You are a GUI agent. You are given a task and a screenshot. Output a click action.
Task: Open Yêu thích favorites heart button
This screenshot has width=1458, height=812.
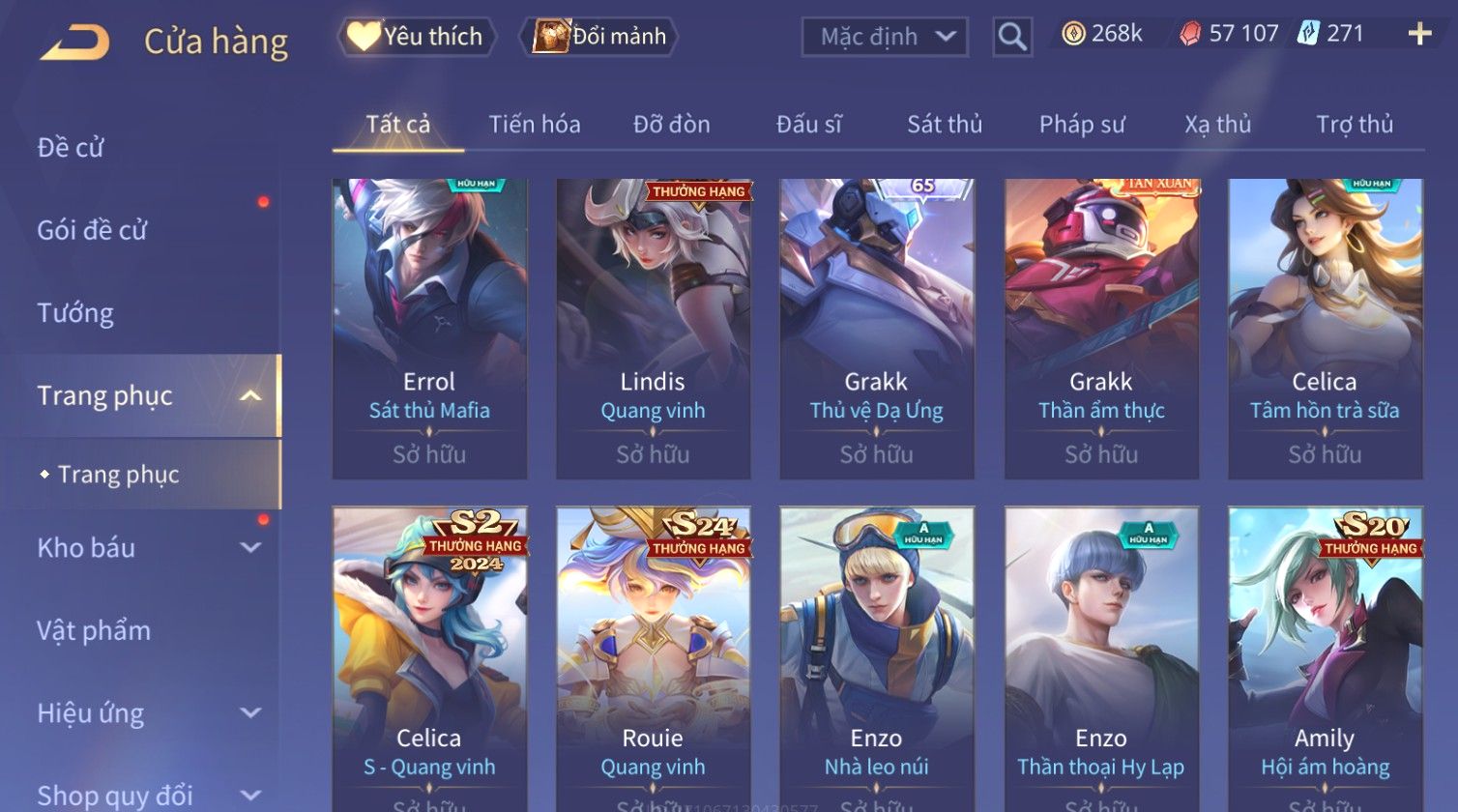tap(417, 37)
